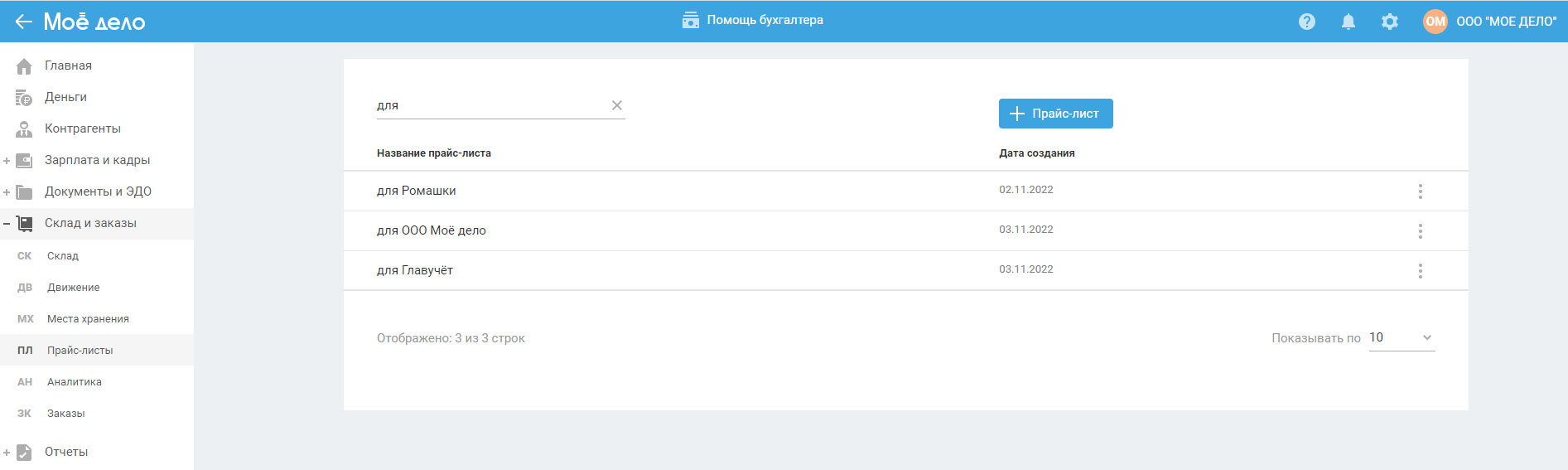Open the help question mark icon
Viewport: 1568px width, 470px height.
click(1307, 22)
